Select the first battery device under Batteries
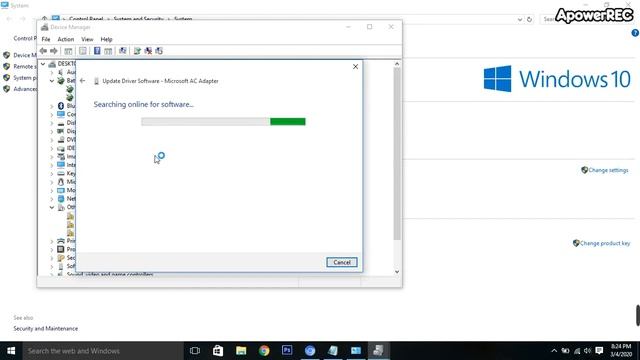This screenshot has width=640, height=360. 70,89
